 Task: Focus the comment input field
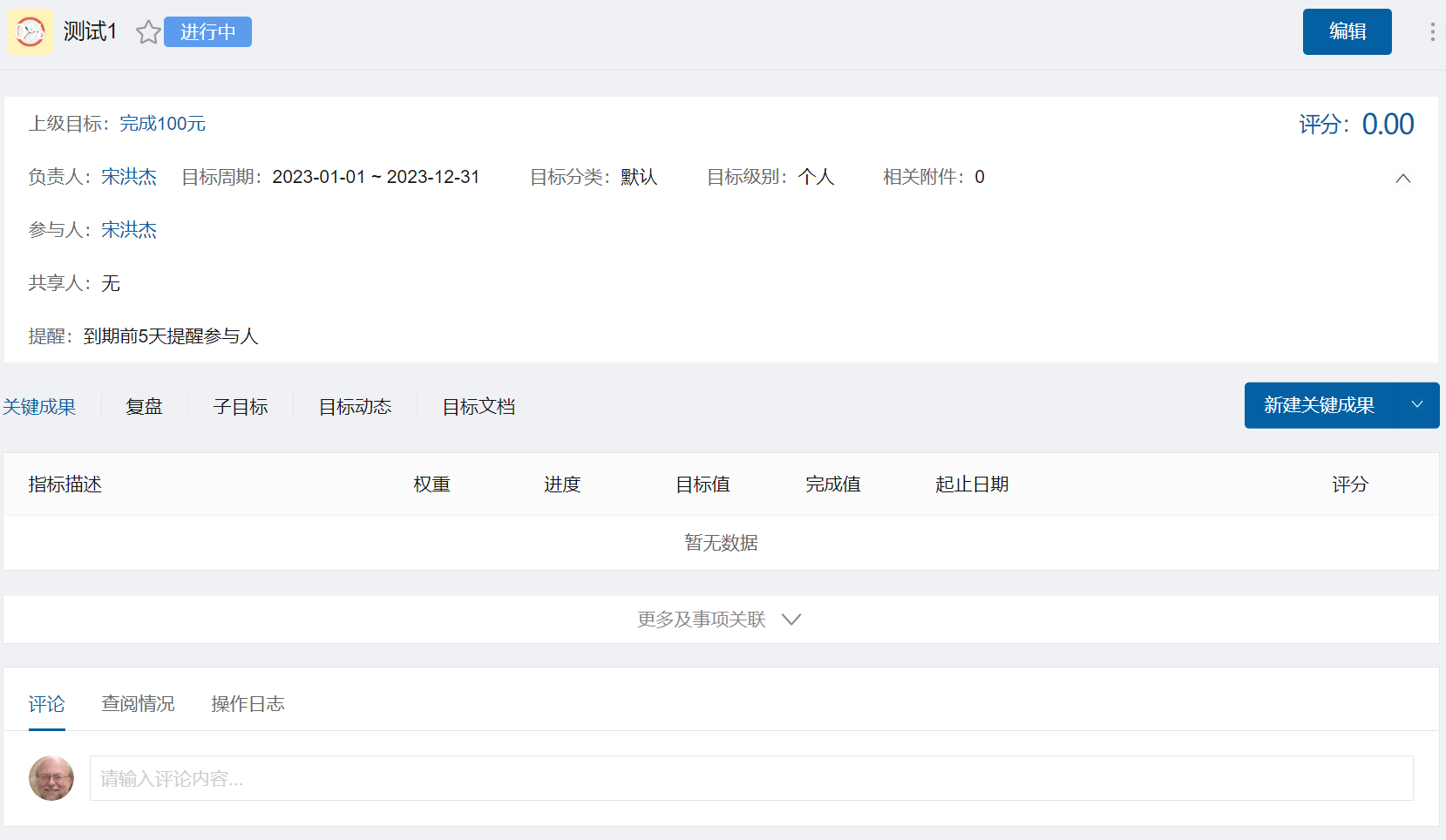click(x=750, y=778)
